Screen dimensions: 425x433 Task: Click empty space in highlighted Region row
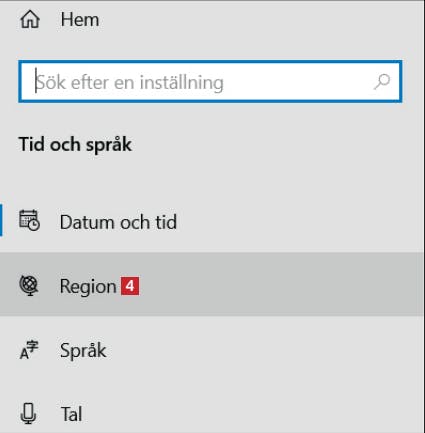tap(280, 285)
